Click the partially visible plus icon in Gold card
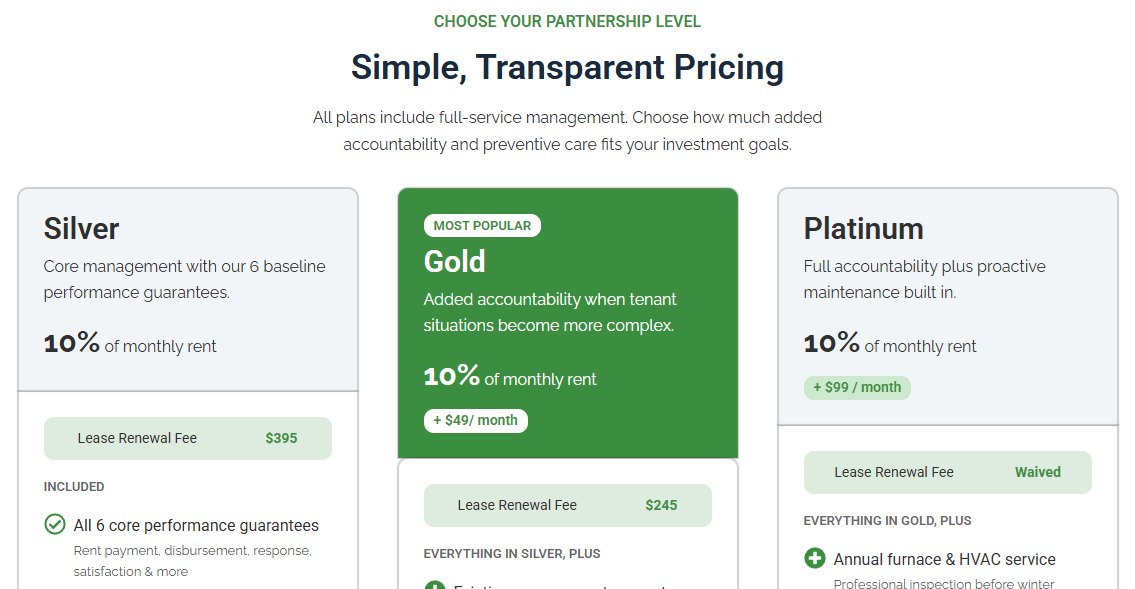Viewport: 1135px width, 589px height. 434,586
